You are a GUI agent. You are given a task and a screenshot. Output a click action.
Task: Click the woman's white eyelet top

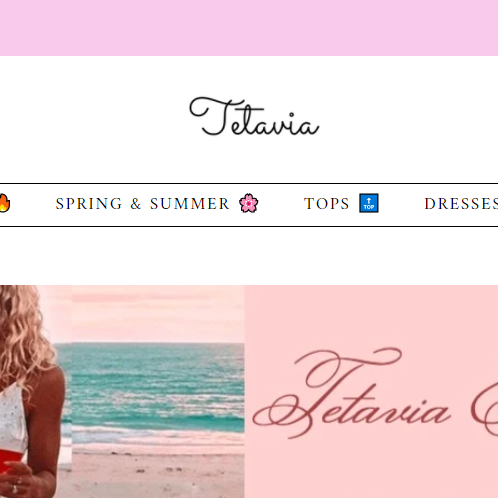click(12, 417)
